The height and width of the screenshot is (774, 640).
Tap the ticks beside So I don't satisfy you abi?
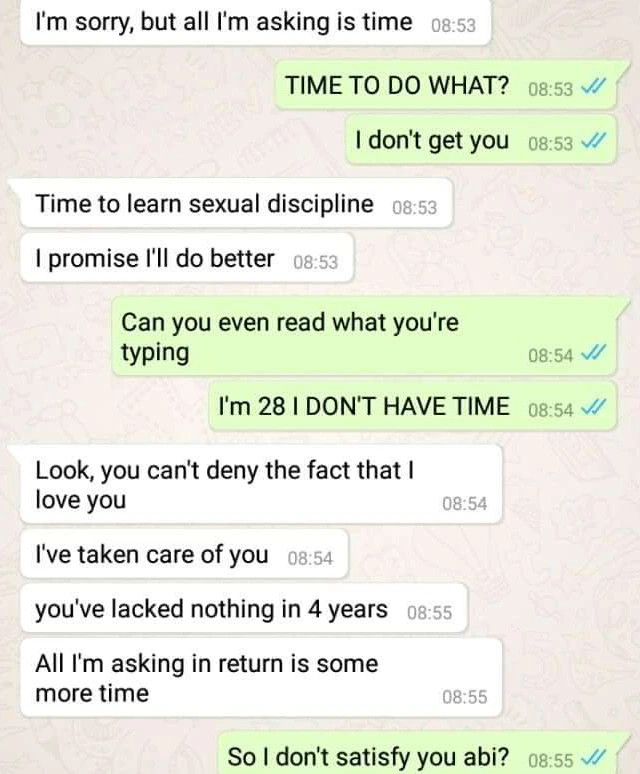coord(591,758)
